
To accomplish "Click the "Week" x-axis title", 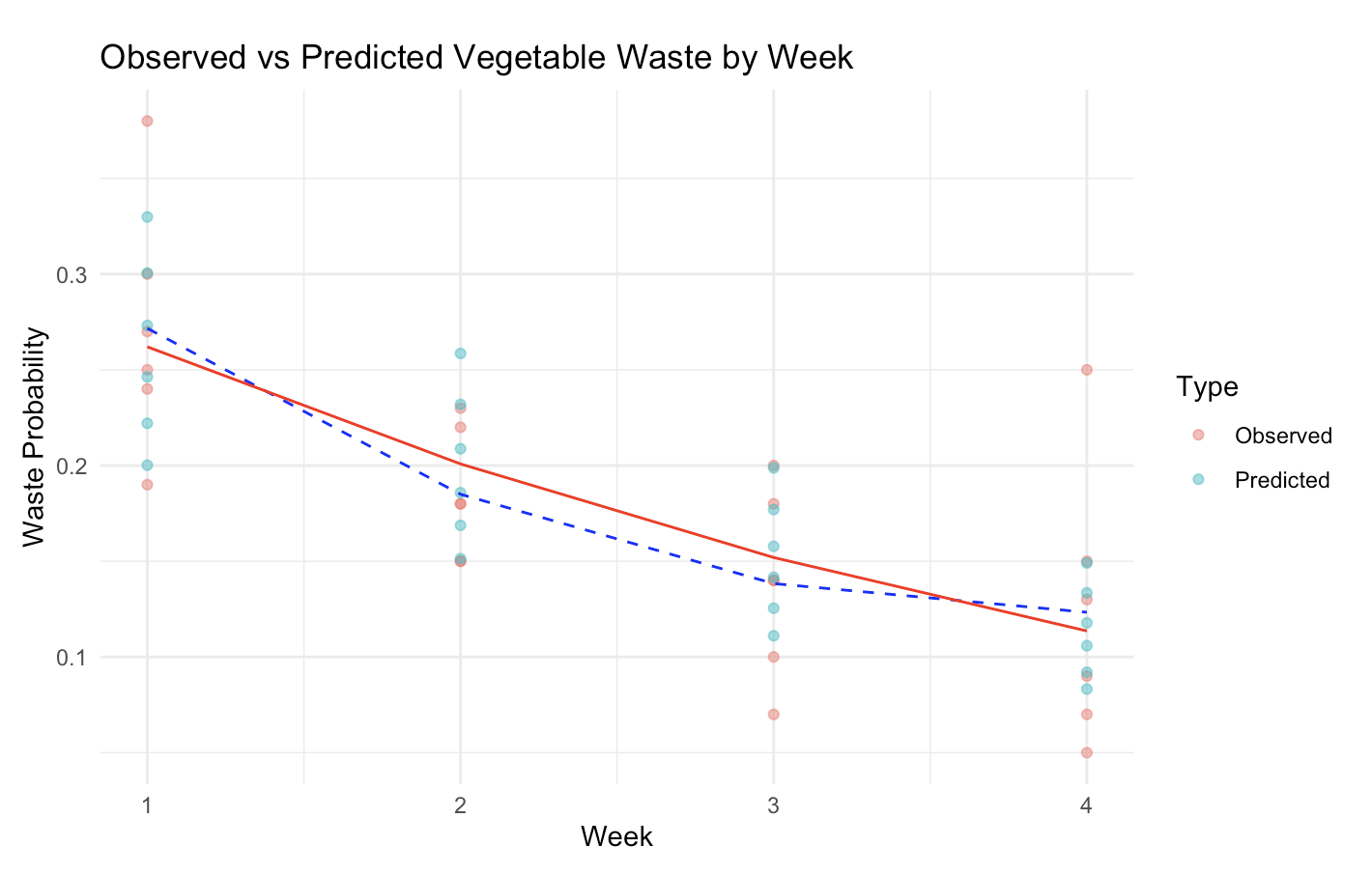I will [616, 836].
